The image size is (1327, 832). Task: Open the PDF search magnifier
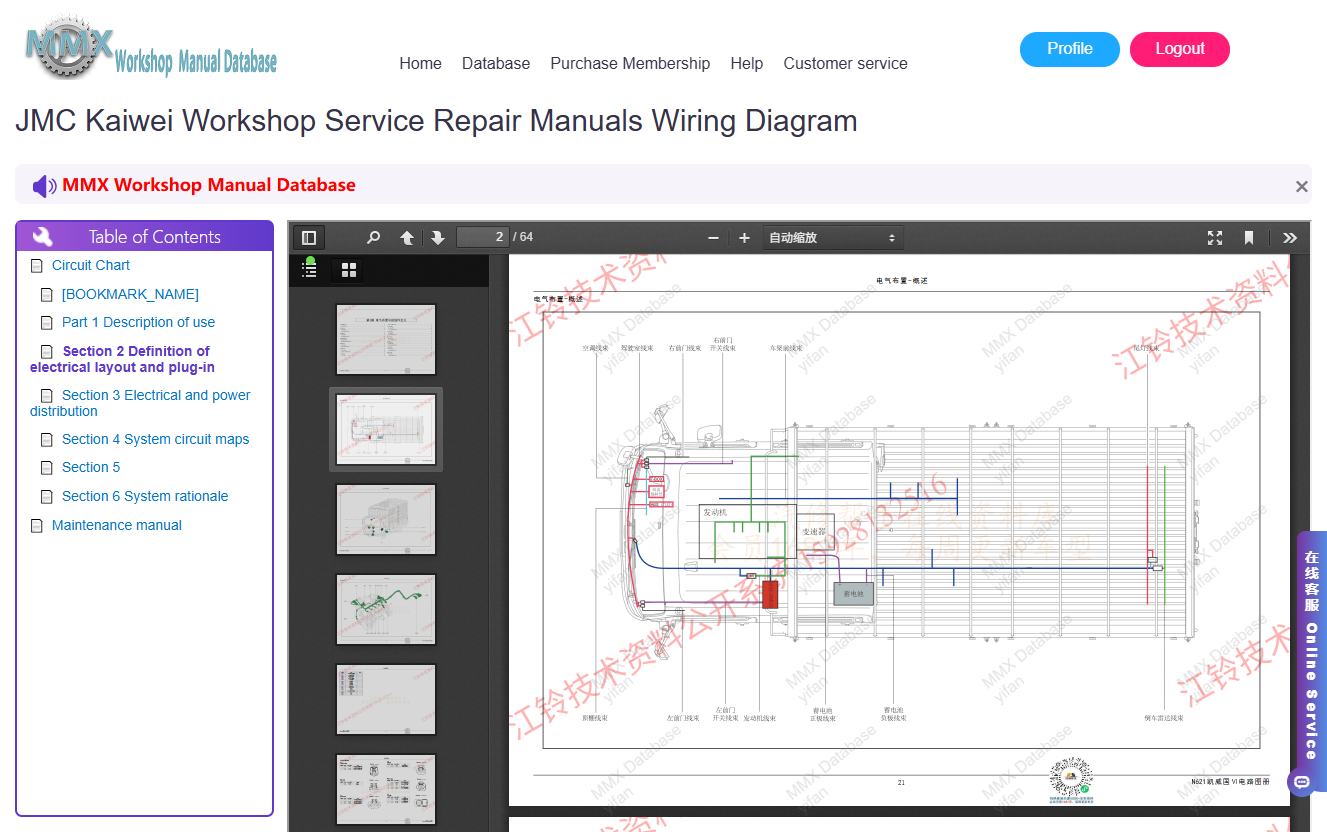click(x=373, y=238)
